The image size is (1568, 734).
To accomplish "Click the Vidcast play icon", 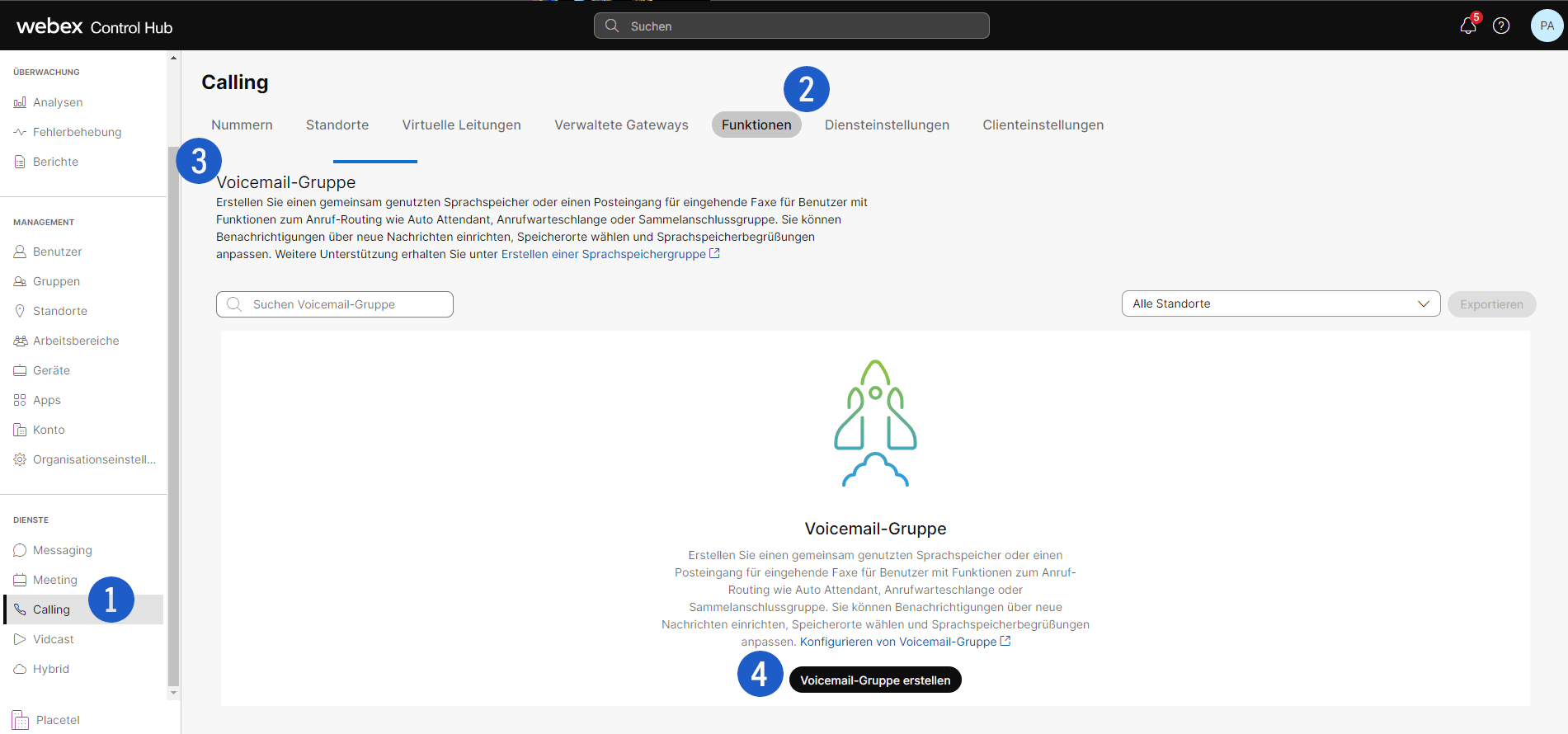I will pos(20,639).
